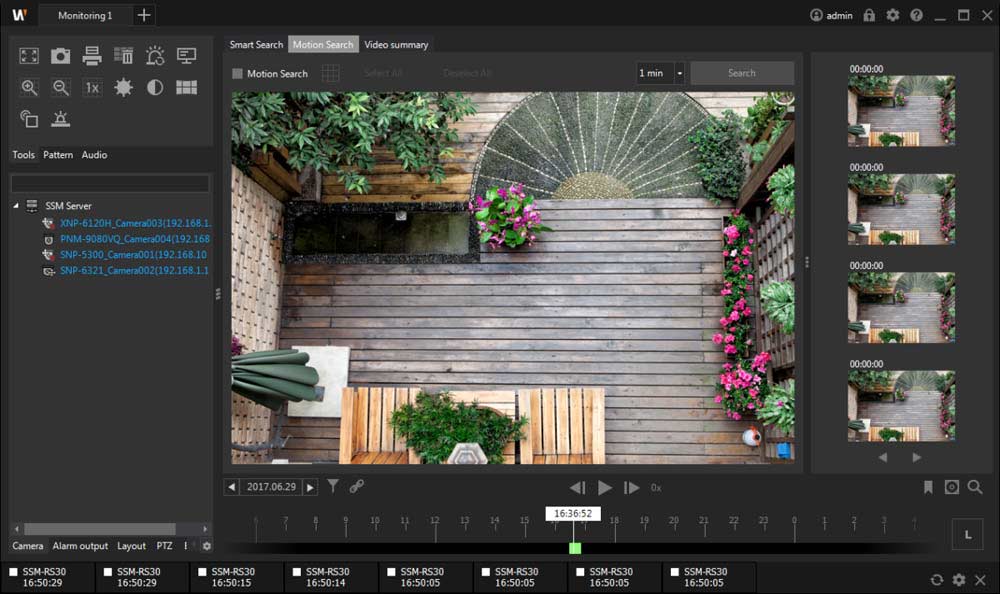This screenshot has width=1000, height=594.
Task: Collapse the SSM Server tree node
Action: pyautogui.click(x=16, y=206)
